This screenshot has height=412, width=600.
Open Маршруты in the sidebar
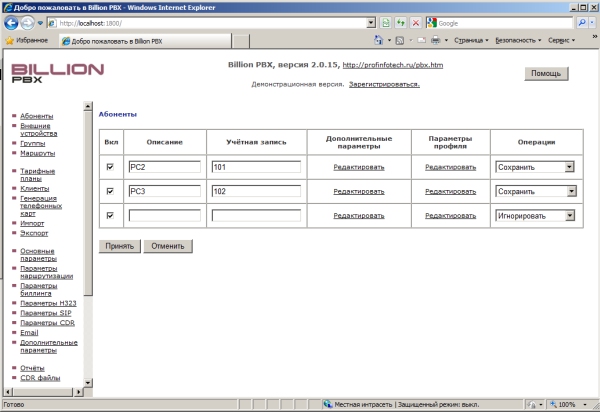38,153
